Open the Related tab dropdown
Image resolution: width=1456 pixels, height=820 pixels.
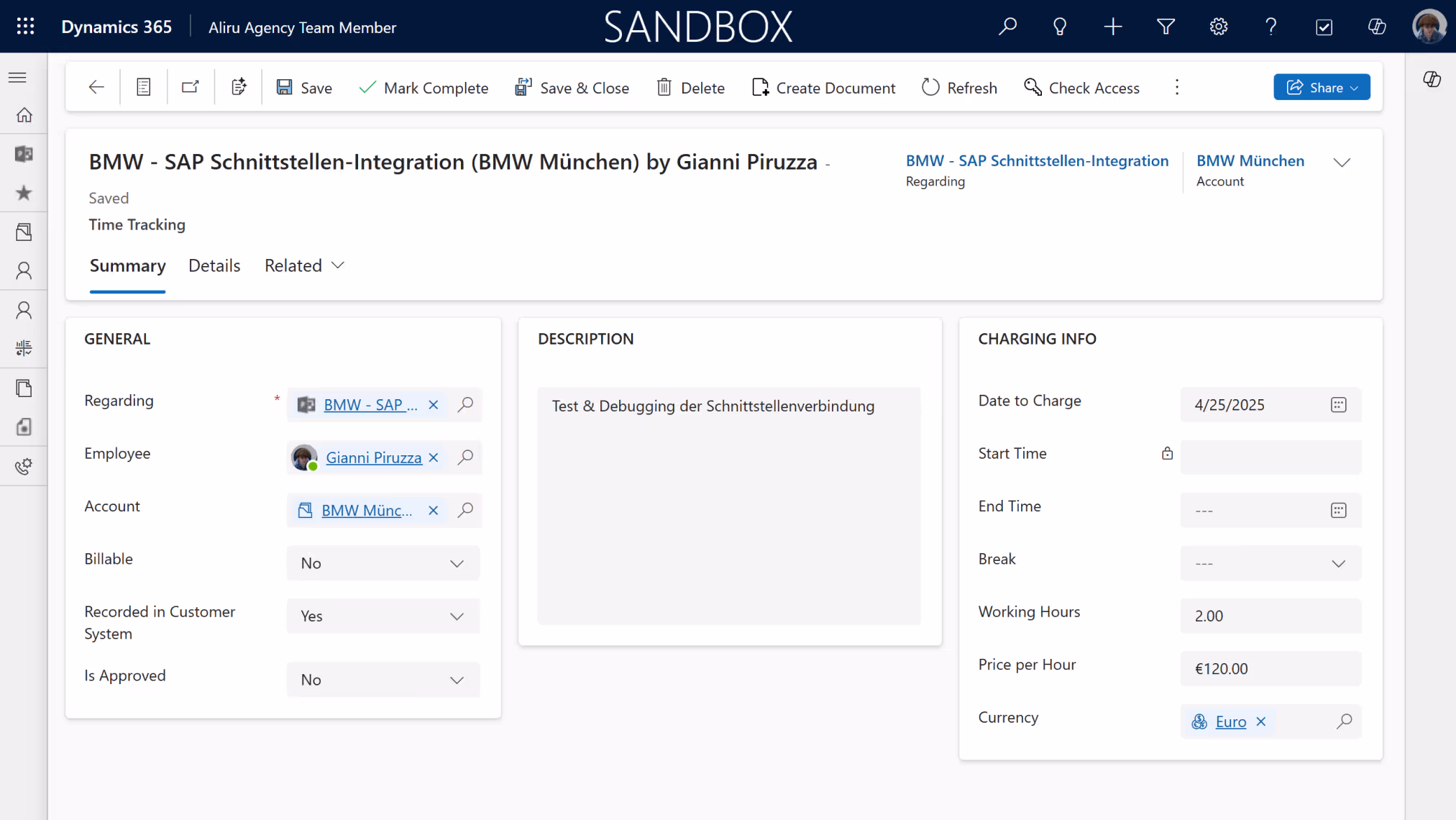pos(305,266)
